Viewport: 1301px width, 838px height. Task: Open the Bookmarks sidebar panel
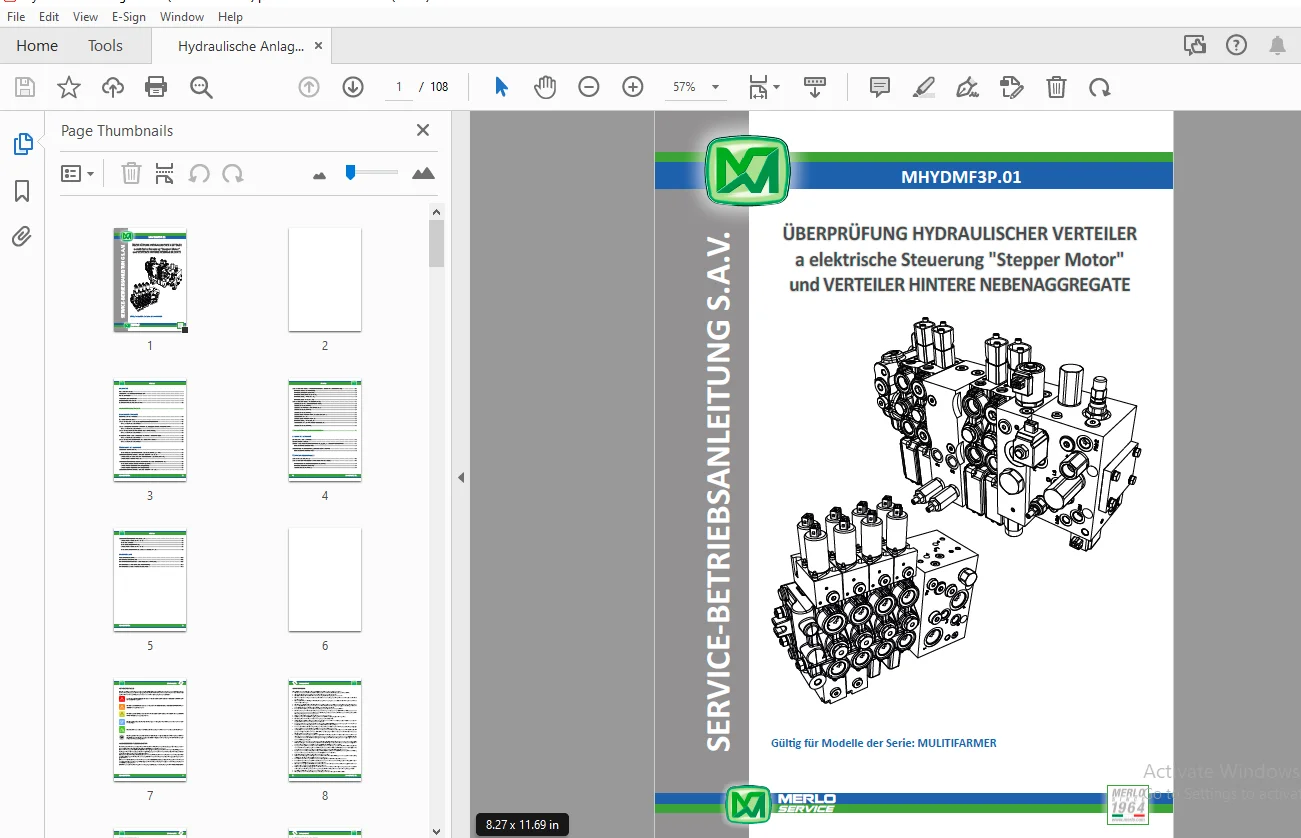tap(22, 191)
